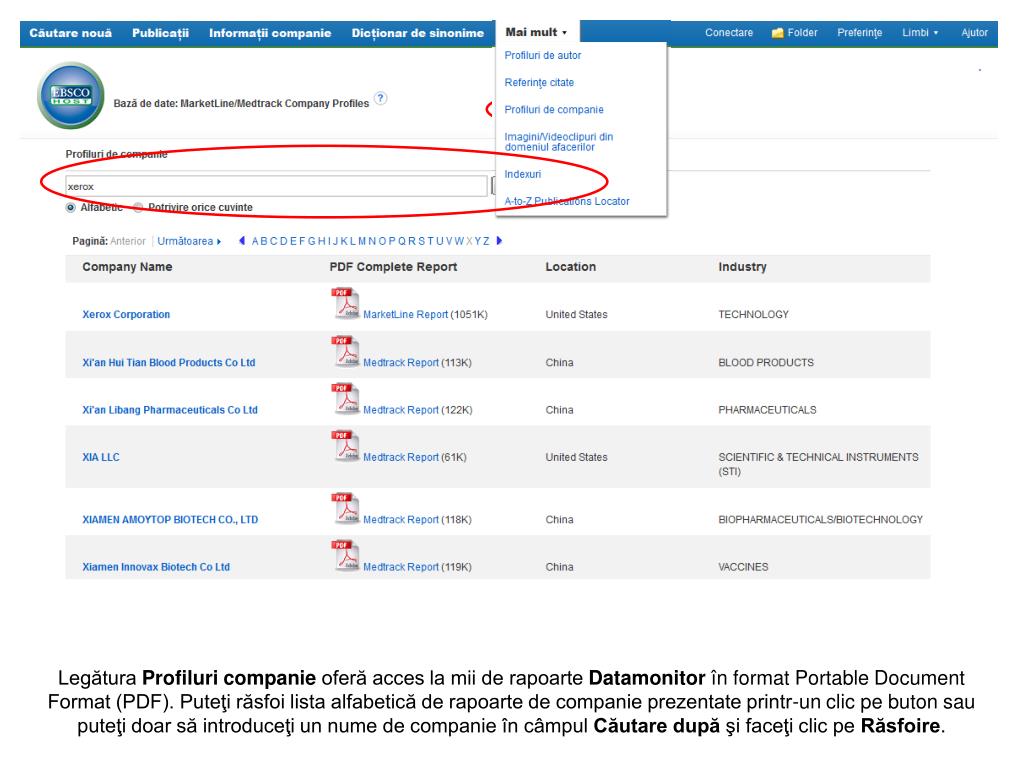Open Medtrack Report (122K) link

[401, 410]
